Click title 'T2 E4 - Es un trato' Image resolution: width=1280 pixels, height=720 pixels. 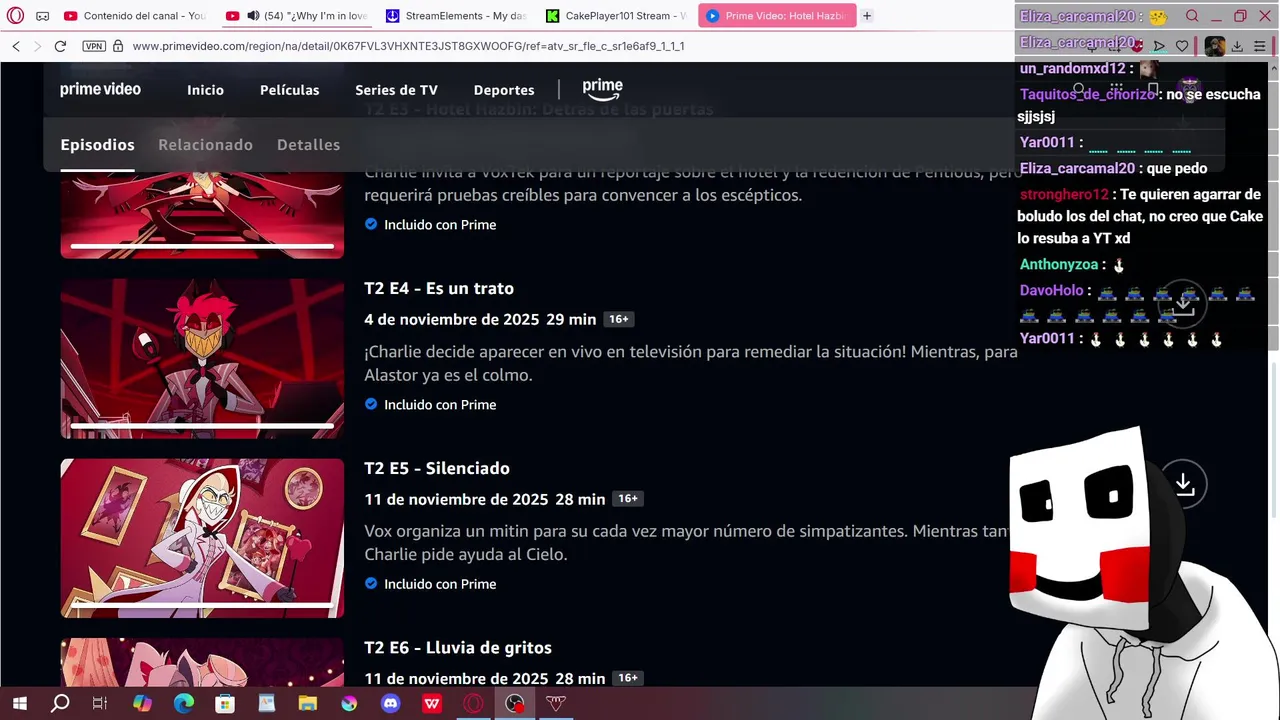pyautogui.click(x=439, y=288)
